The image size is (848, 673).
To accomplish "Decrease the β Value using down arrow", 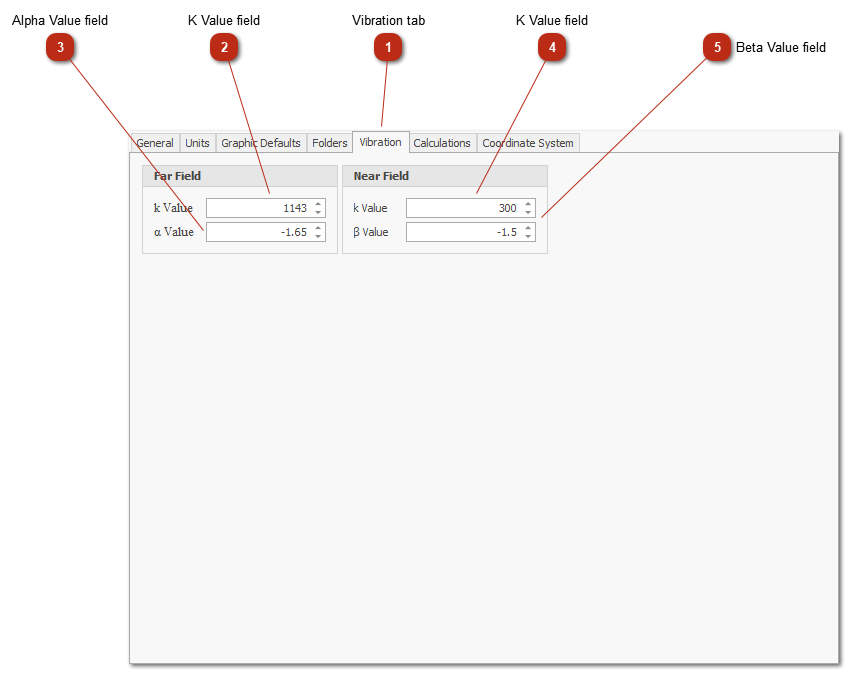I will 528,237.
